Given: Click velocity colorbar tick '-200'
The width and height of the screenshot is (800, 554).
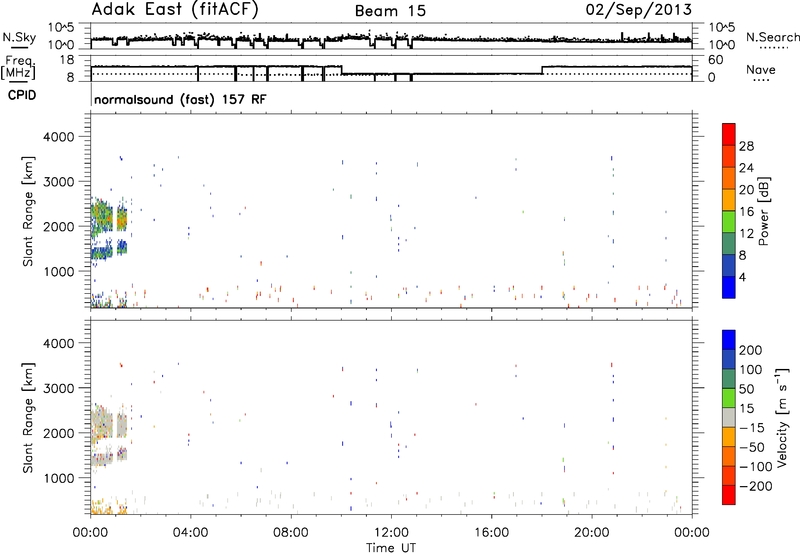Looking at the screenshot, I should [756, 486].
